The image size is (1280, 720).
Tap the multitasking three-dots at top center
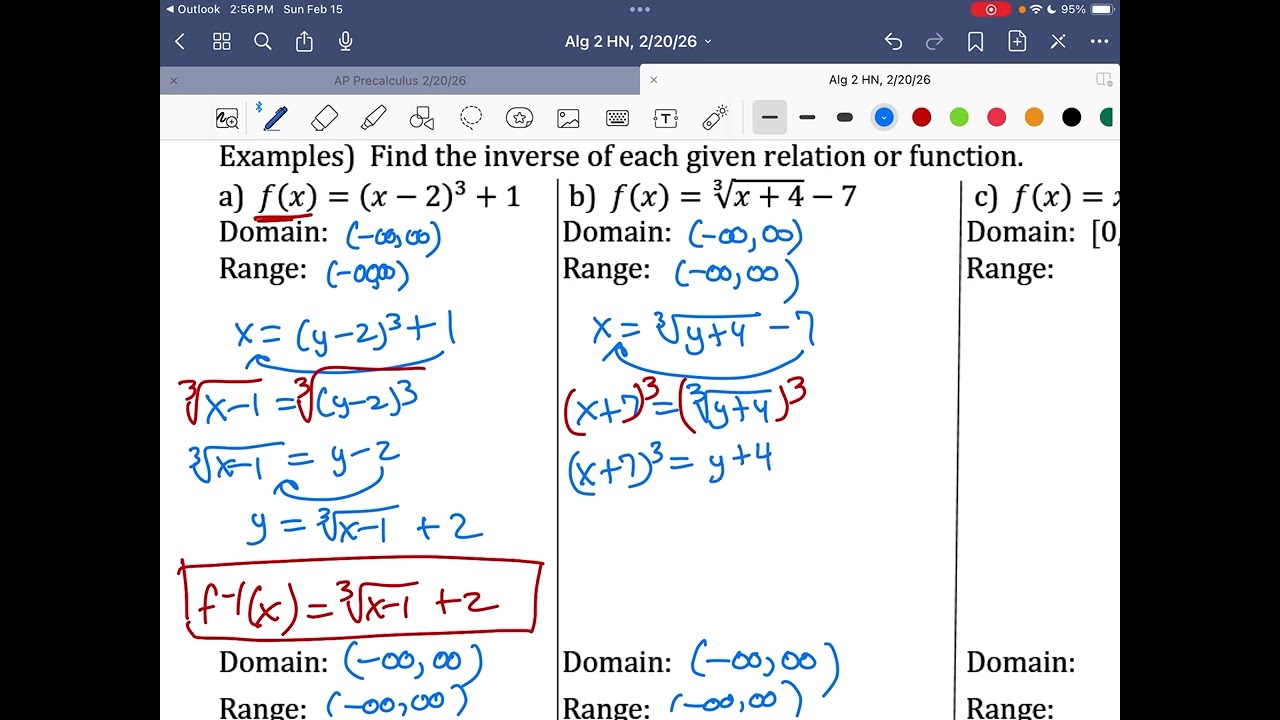click(640, 9)
